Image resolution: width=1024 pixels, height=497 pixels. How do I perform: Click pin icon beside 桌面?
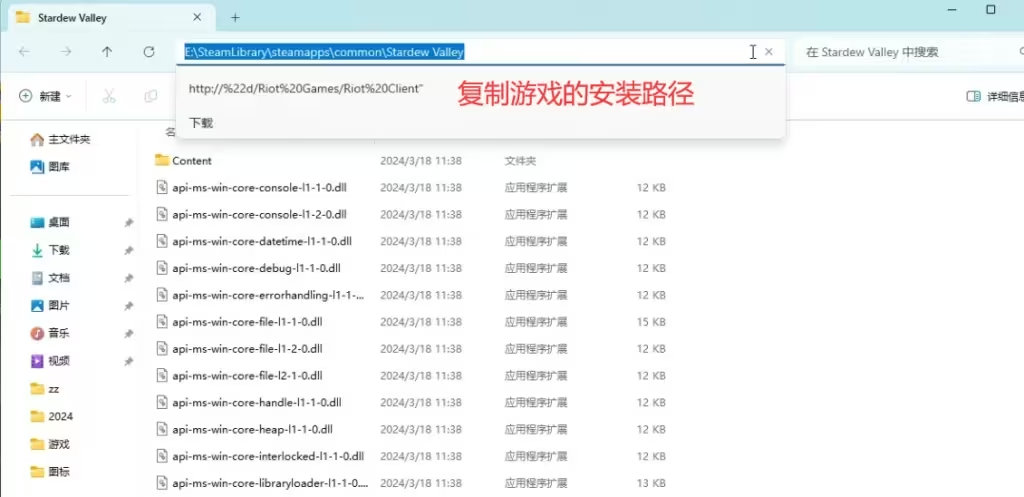(129, 223)
